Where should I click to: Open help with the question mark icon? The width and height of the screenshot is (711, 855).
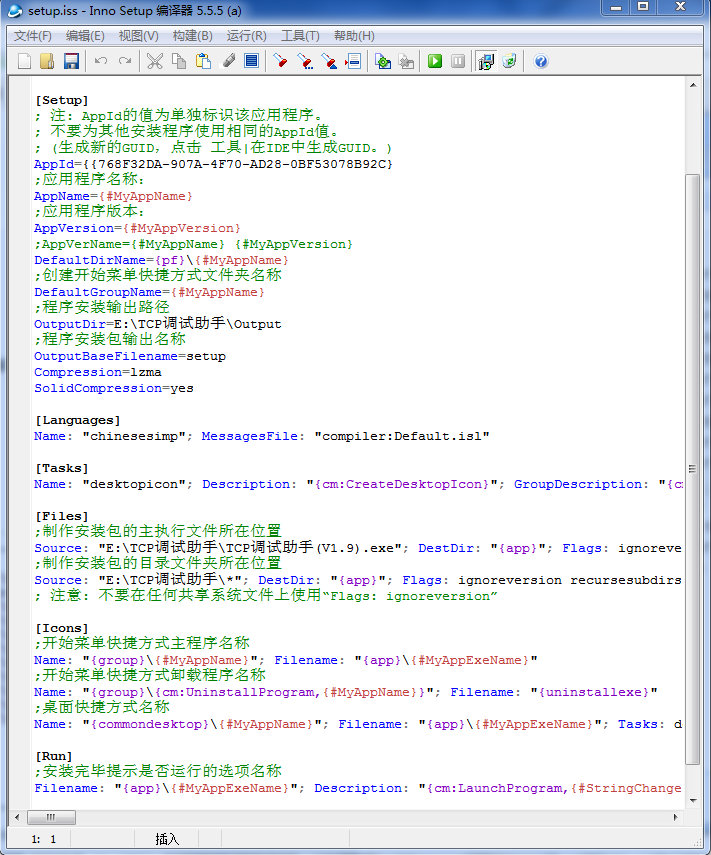(x=540, y=61)
